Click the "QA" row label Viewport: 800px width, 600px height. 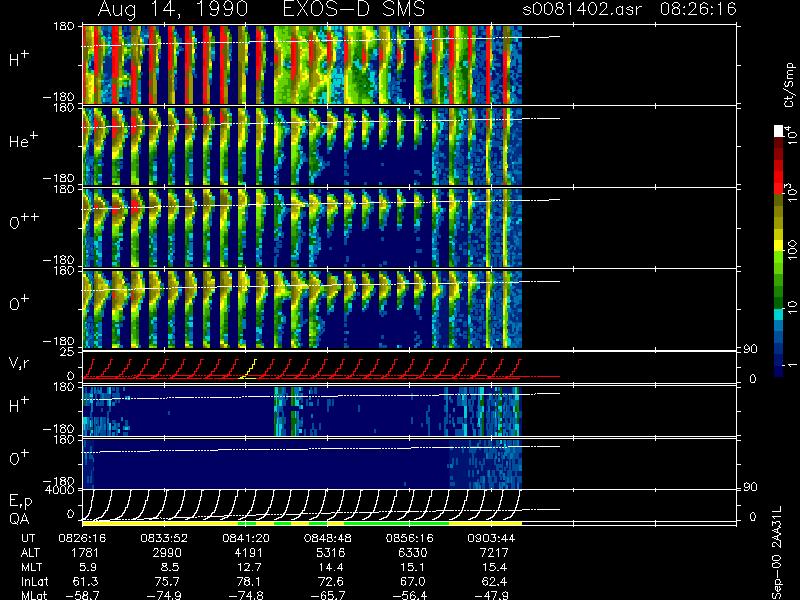pos(19,518)
